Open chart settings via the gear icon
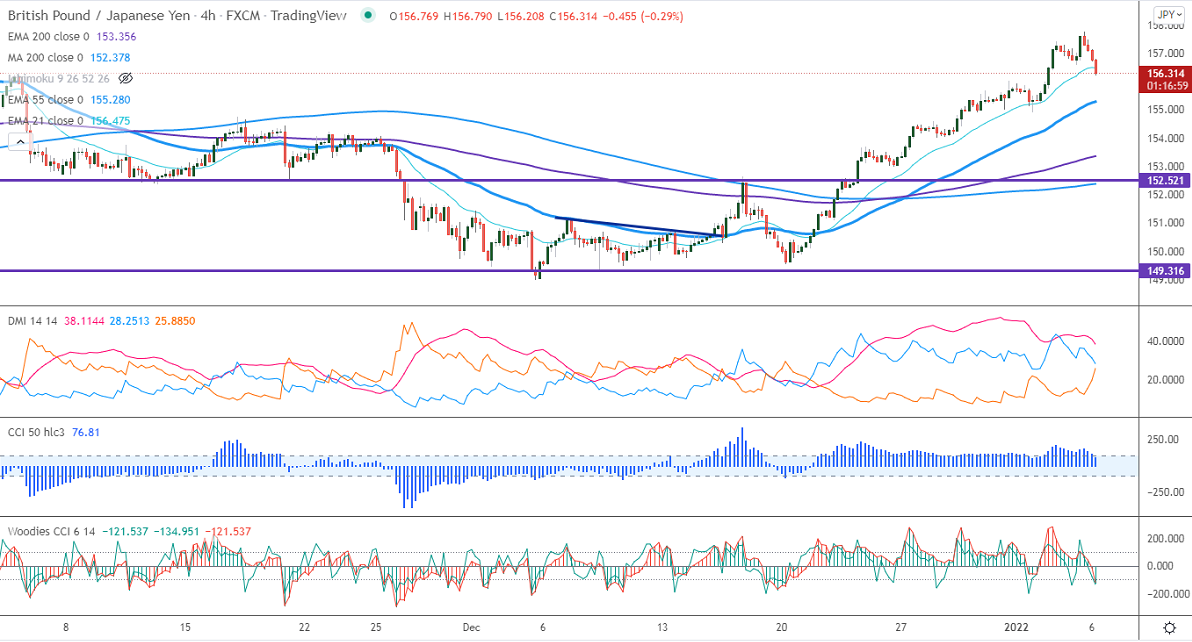Screen dimensions: 1192x642 pos(1170,628)
